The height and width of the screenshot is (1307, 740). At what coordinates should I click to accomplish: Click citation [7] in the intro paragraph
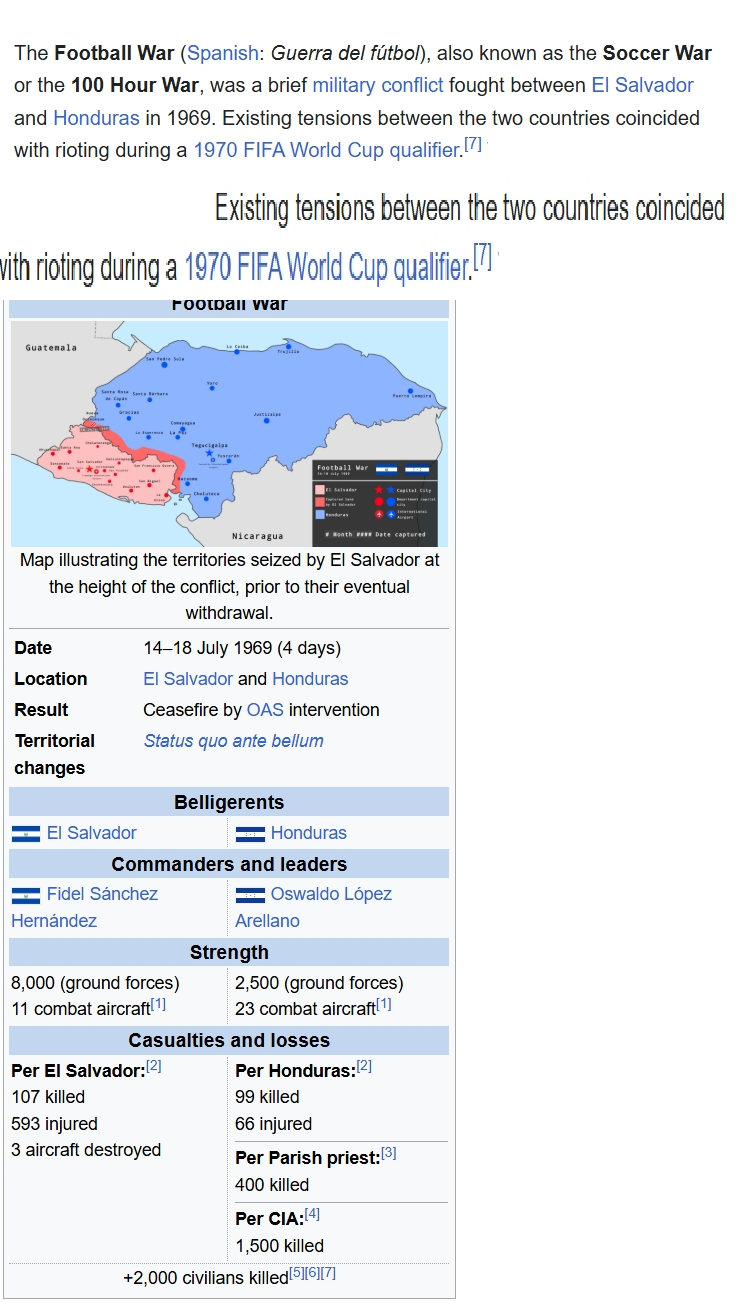pyautogui.click(x=473, y=144)
